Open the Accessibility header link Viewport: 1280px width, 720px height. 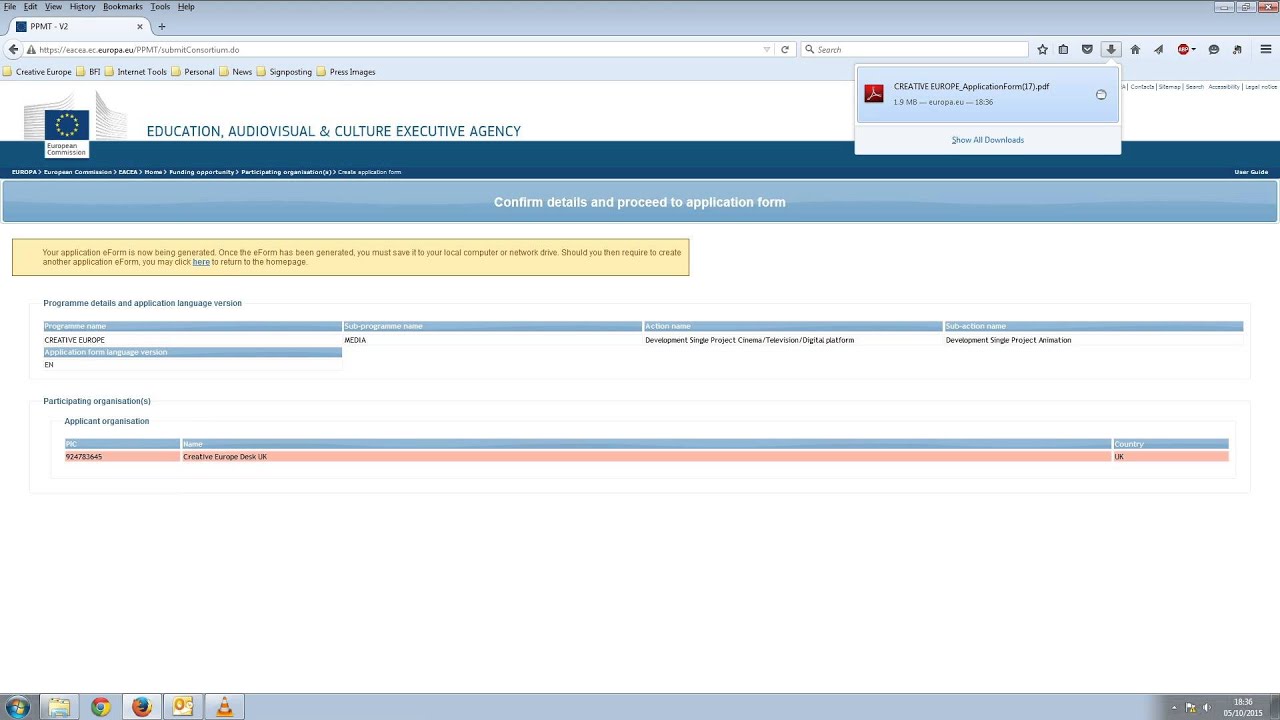(1224, 87)
